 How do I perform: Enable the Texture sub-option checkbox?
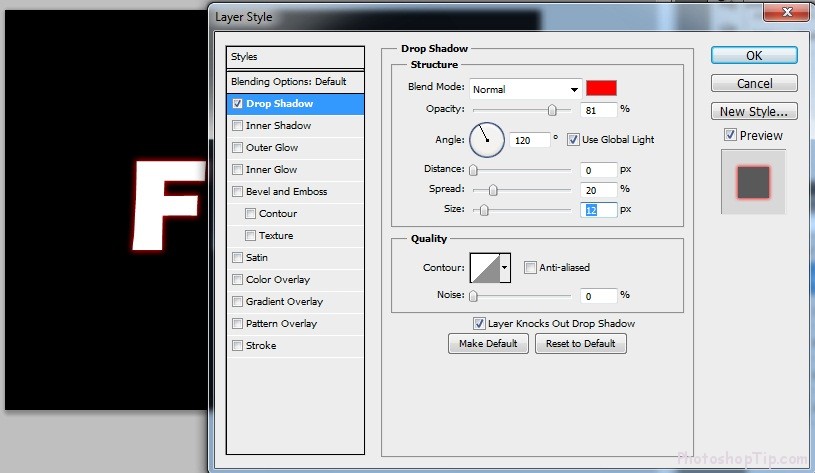click(x=251, y=235)
